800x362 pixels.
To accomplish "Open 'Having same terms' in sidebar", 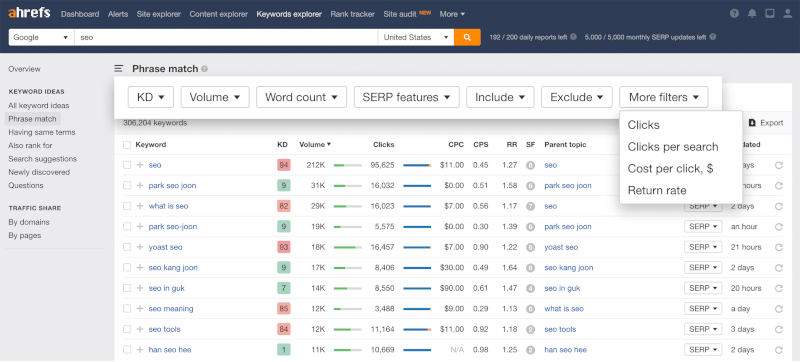I will [x=42, y=132].
